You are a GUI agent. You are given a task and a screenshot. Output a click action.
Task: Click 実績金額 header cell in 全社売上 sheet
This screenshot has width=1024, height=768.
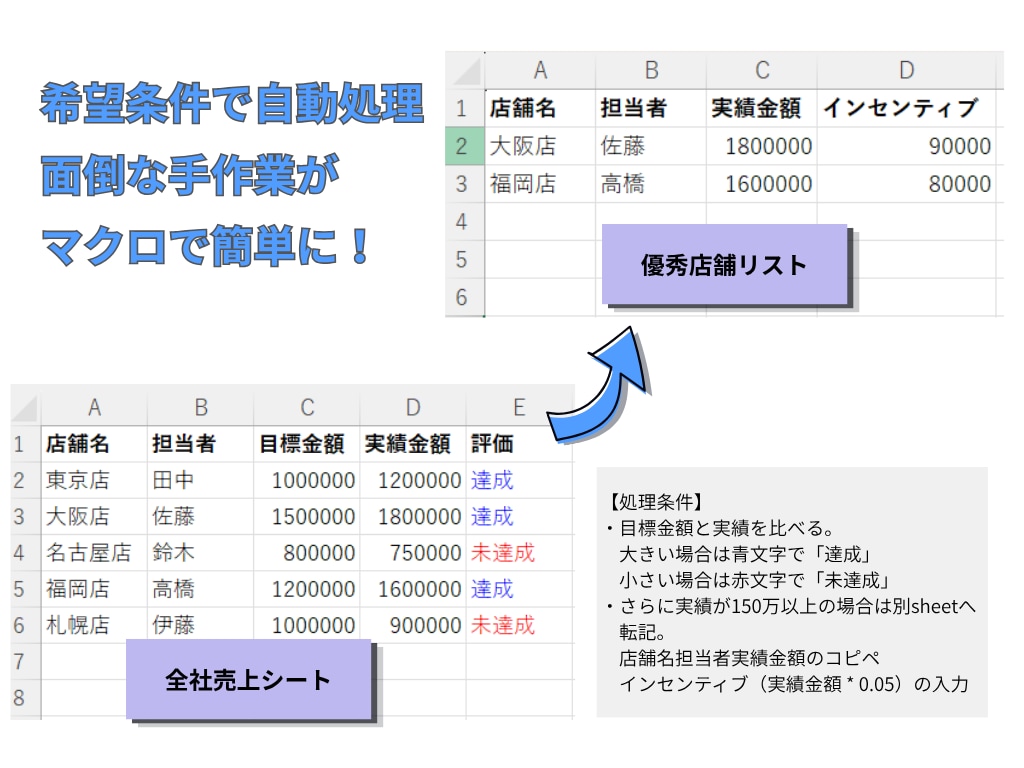coord(413,444)
